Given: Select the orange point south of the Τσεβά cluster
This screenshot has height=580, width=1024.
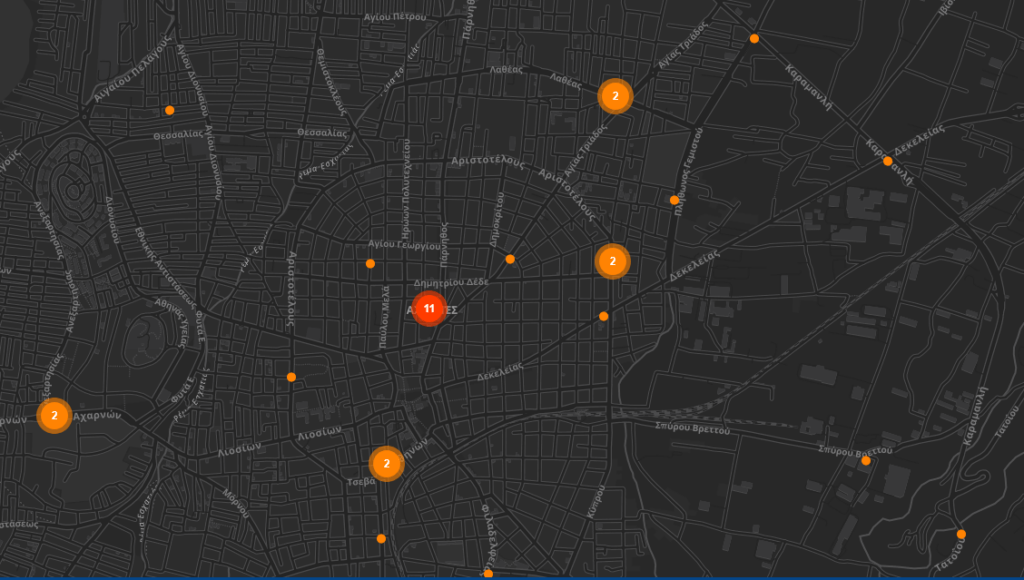Looking at the screenshot, I should pyautogui.click(x=381, y=539).
